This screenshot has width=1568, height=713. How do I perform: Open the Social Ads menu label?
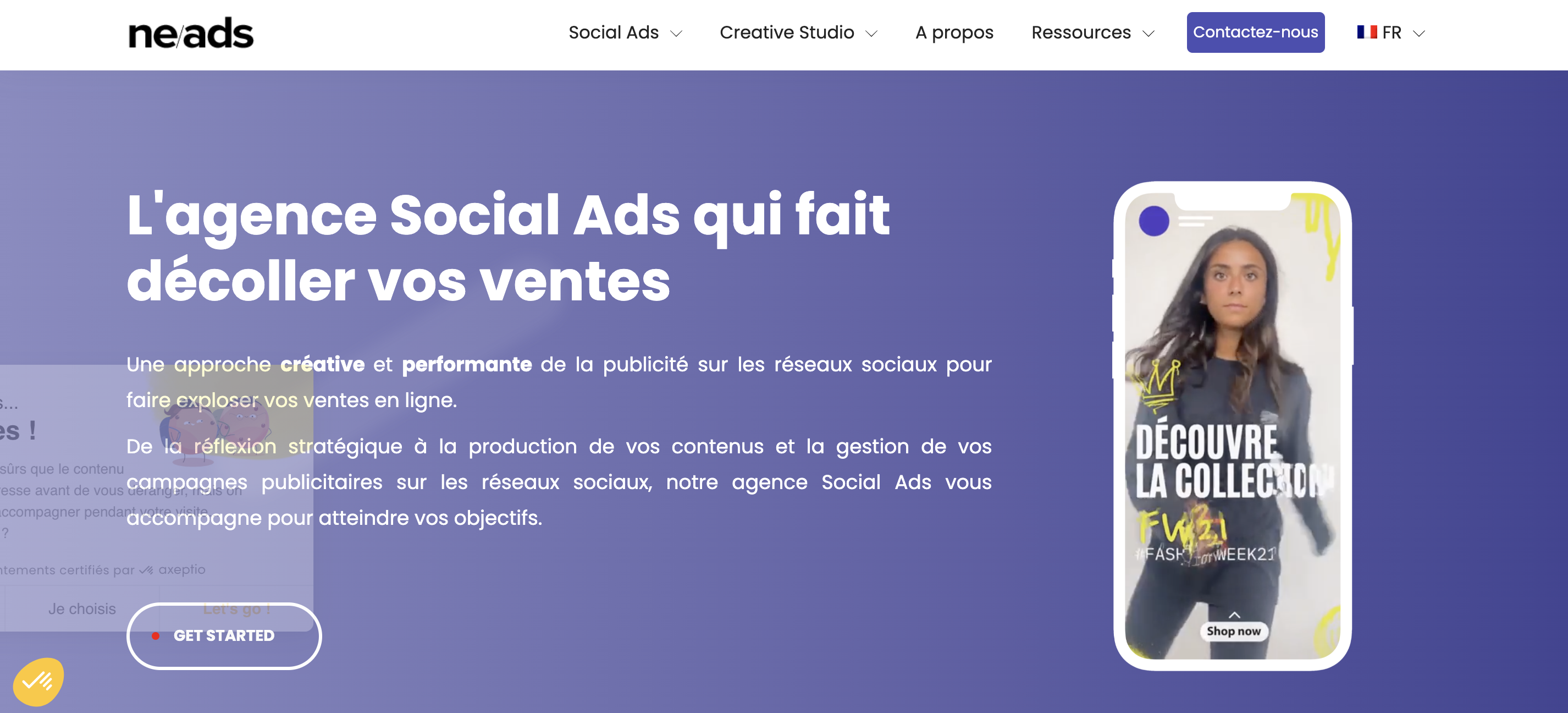(613, 32)
